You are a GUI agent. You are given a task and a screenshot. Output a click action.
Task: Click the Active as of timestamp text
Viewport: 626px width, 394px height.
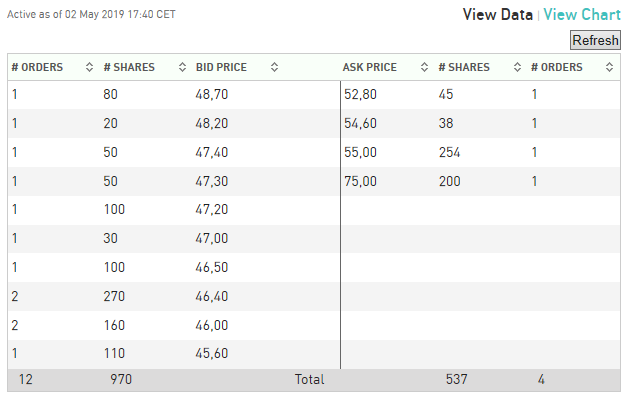click(91, 14)
